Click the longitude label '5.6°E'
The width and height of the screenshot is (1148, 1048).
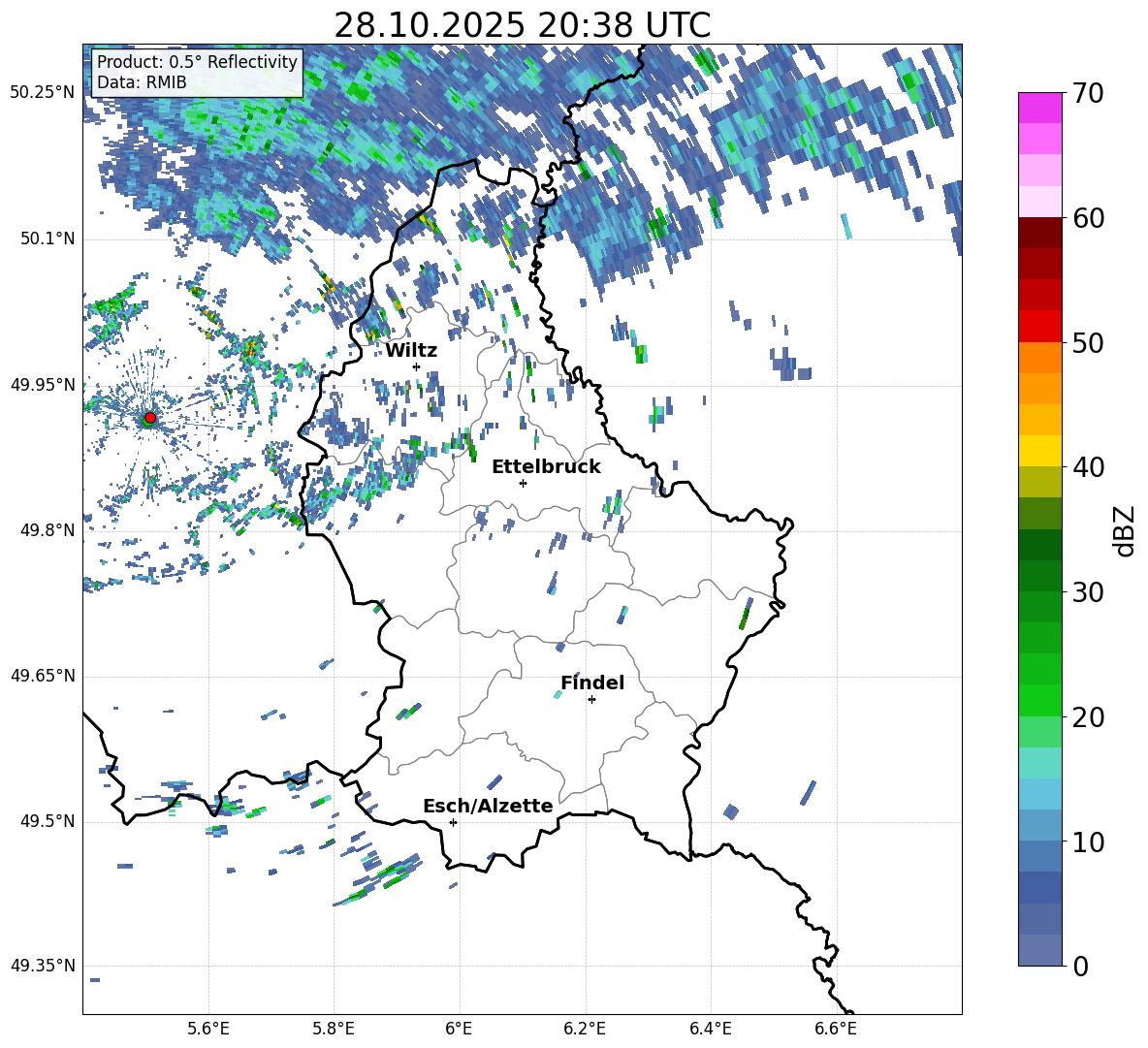coord(208,1029)
